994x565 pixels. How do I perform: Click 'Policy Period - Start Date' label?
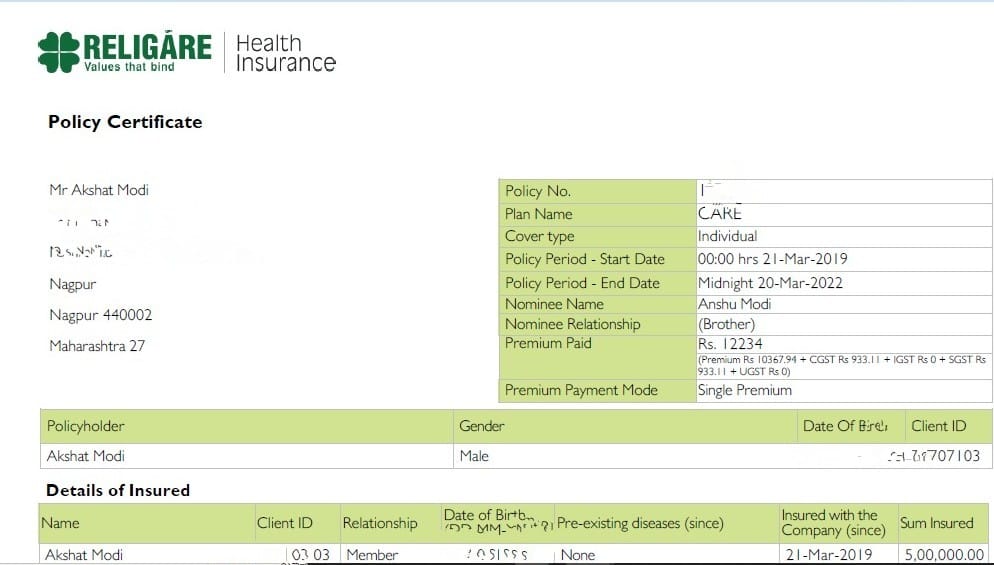point(584,259)
